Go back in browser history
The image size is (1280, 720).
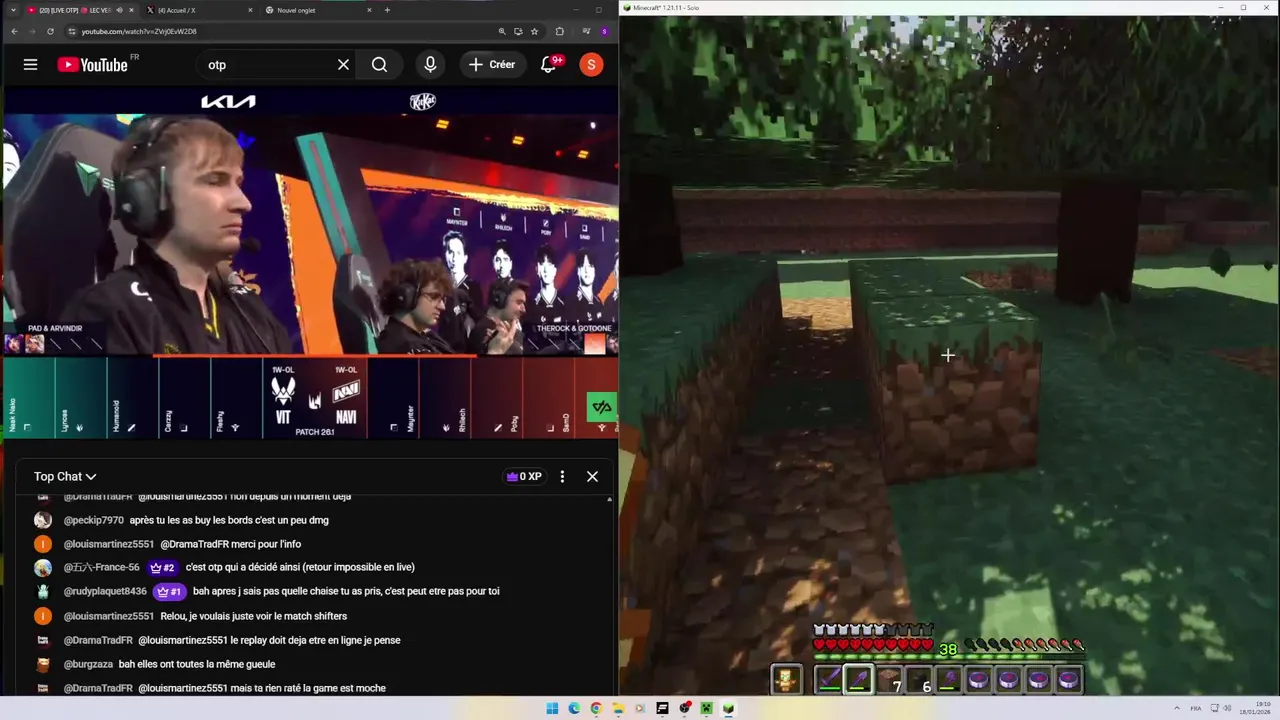[14, 31]
